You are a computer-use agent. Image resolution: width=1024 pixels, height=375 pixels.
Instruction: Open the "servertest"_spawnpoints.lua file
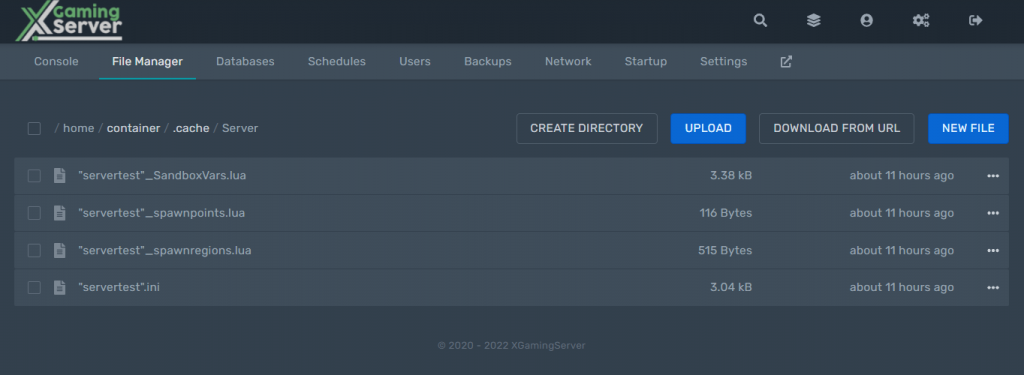(161, 213)
